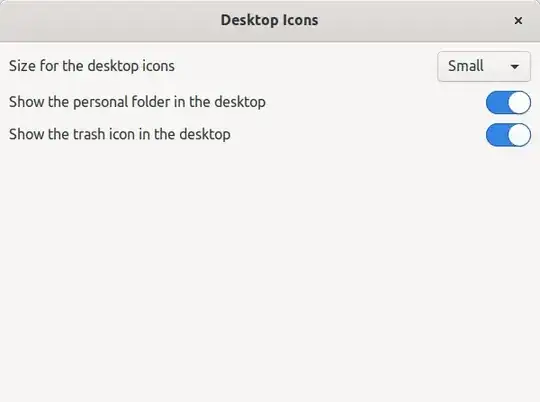
Task: Select the Small text in size selector
Action: point(466,66)
